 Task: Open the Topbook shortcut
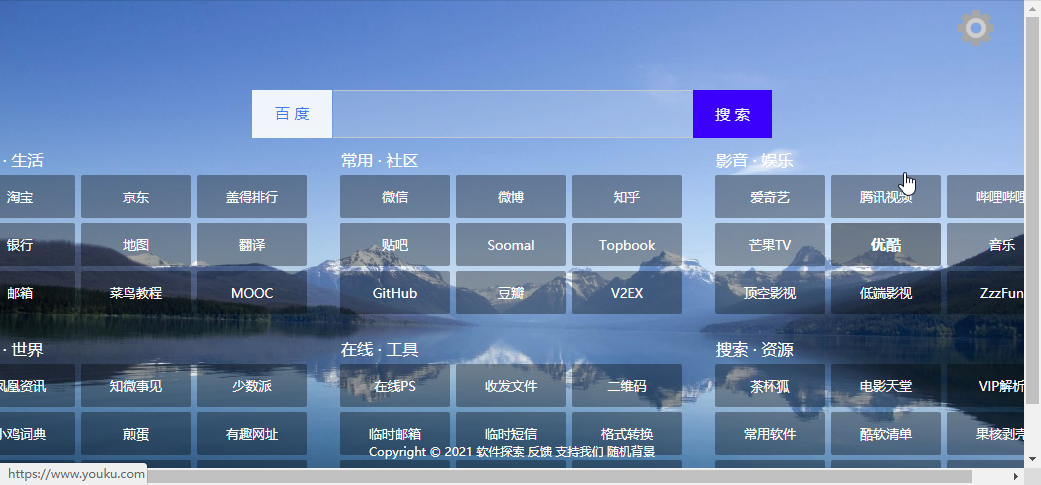(x=627, y=245)
